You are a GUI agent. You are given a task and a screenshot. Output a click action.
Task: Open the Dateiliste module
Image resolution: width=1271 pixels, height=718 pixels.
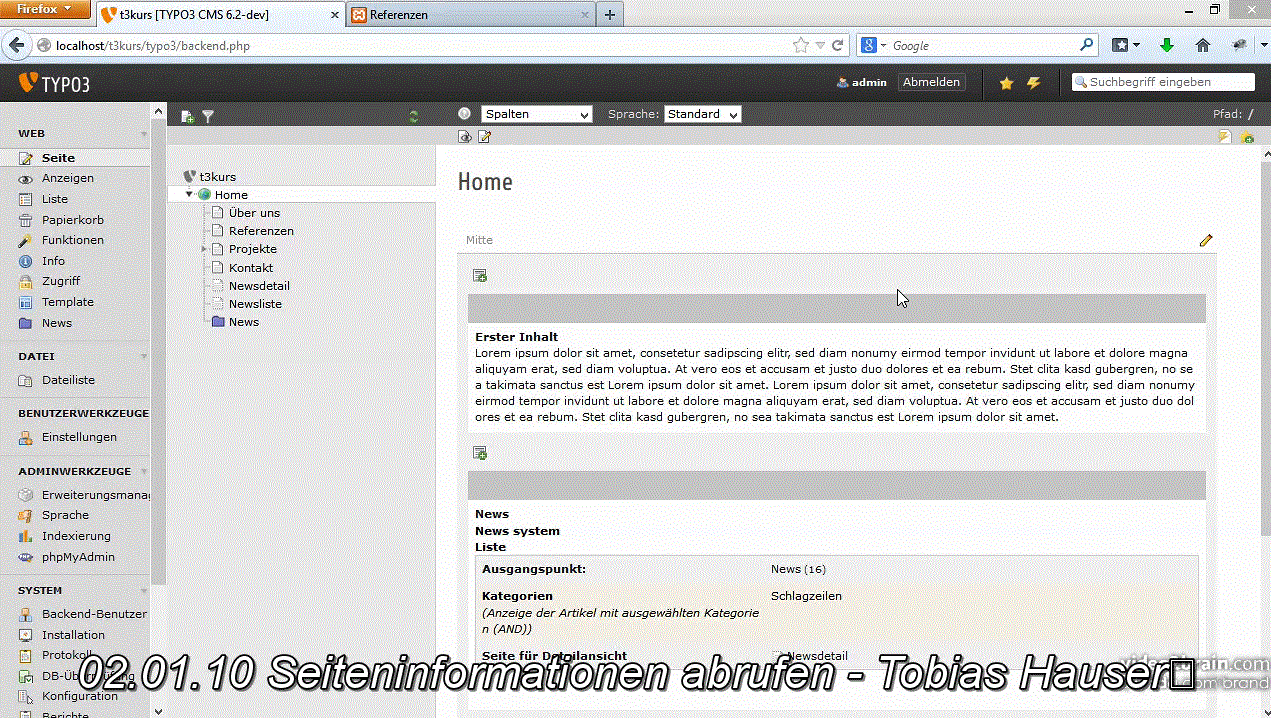coord(68,380)
